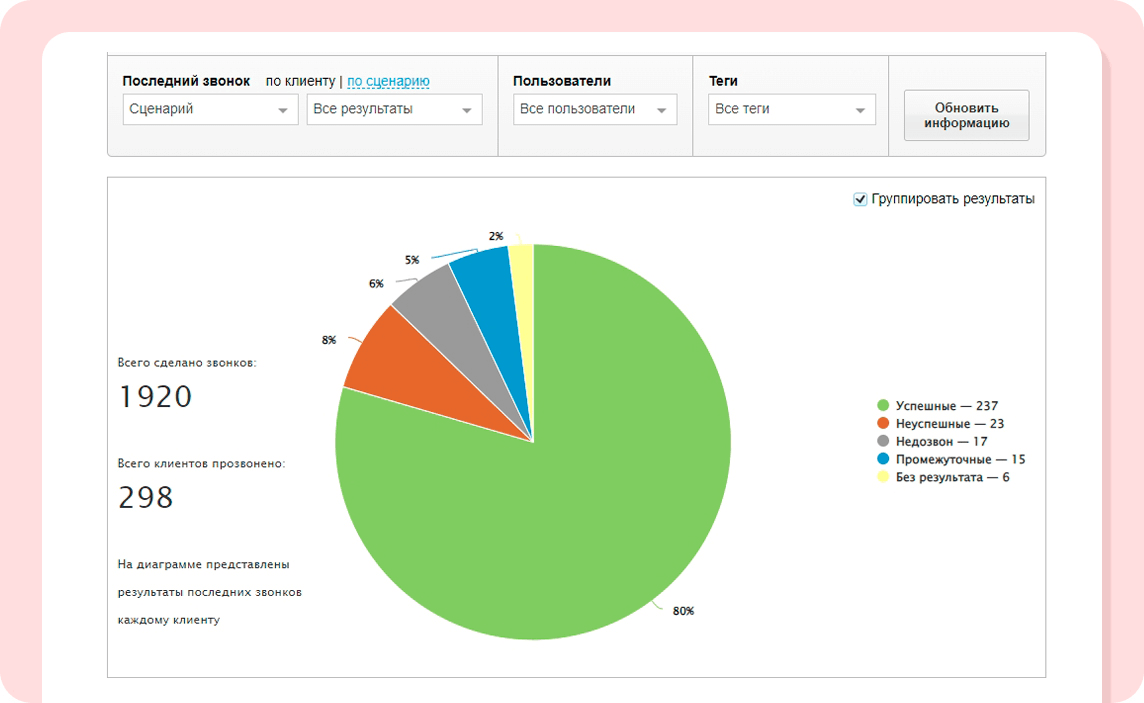Select the Неуспешные — 23 legend entry
This screenshot has width=1144, height=703.
[940, 424]
